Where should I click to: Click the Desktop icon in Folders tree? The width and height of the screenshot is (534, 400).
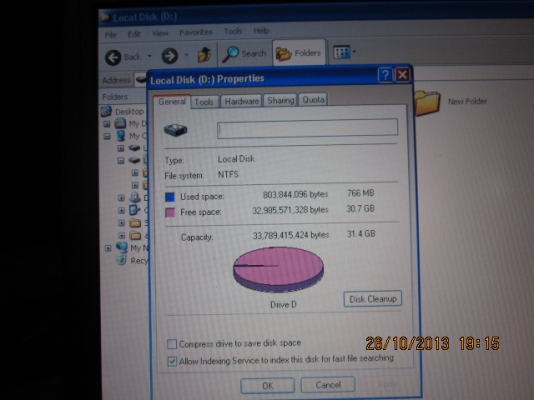[x=107, y=111]
